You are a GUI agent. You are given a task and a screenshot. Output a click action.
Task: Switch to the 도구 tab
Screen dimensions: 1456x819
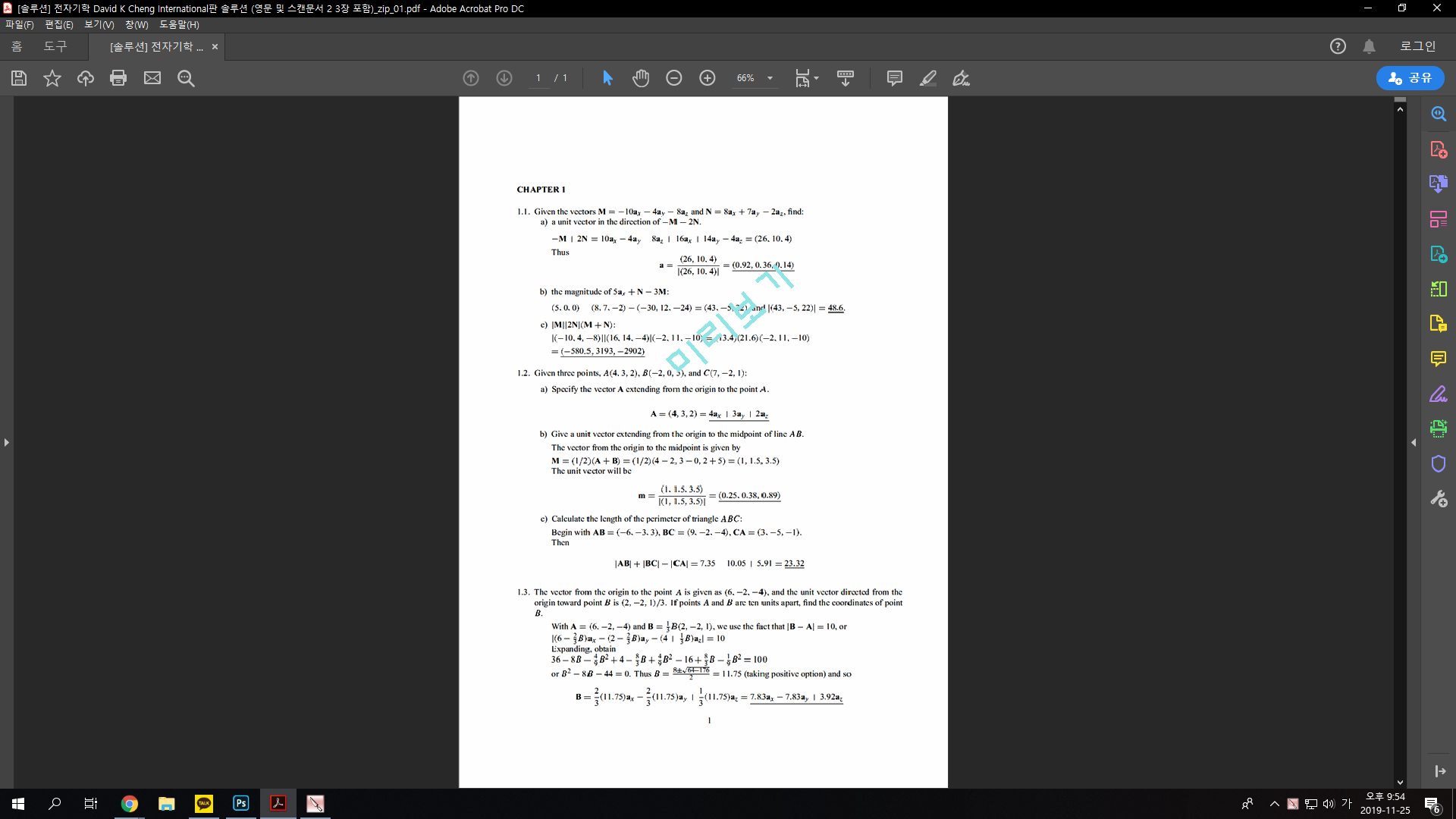[55, 46]
